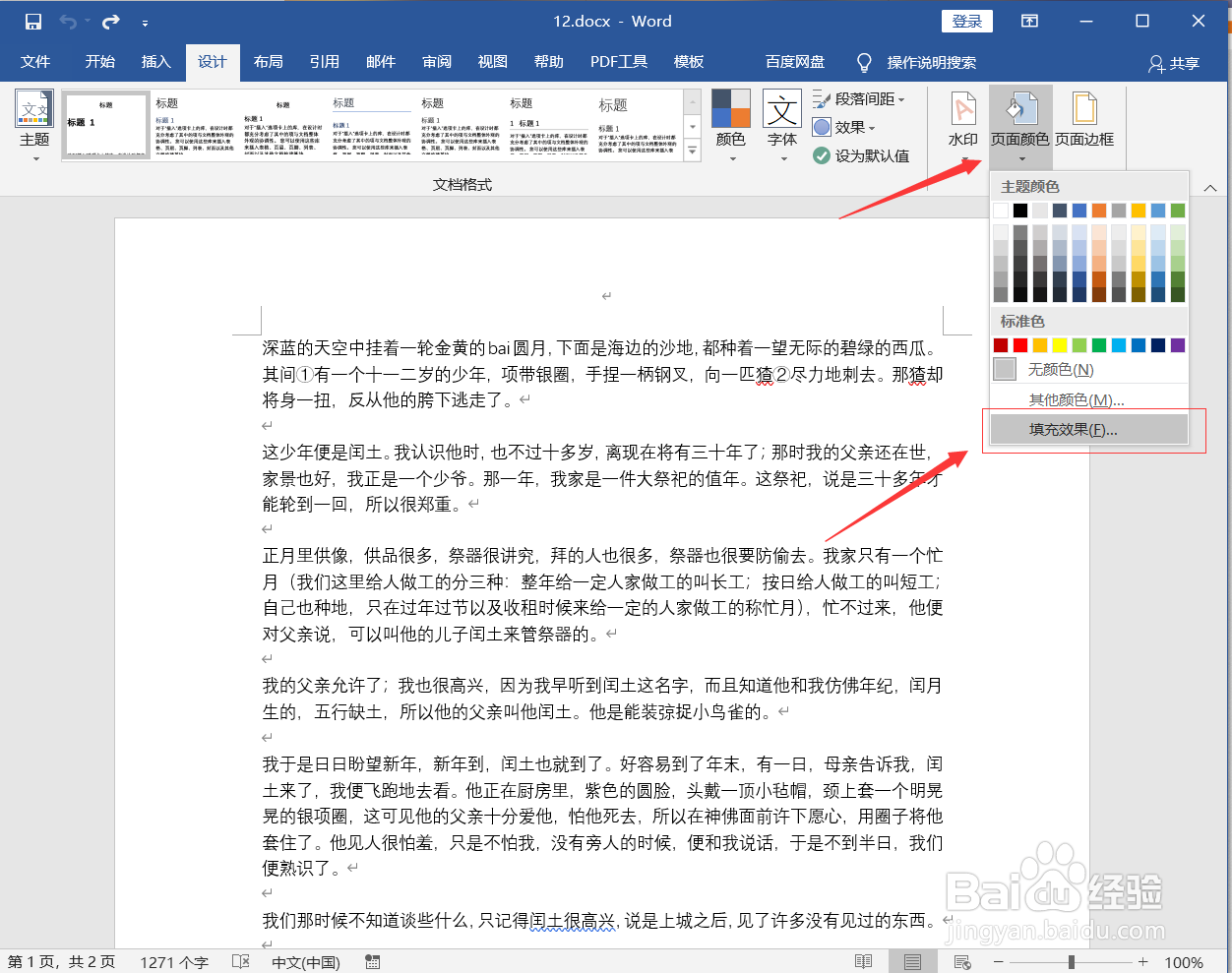Click the 100% zoom level
The width and height of the screenshot is (1232, 973).
pos(1184,962)
